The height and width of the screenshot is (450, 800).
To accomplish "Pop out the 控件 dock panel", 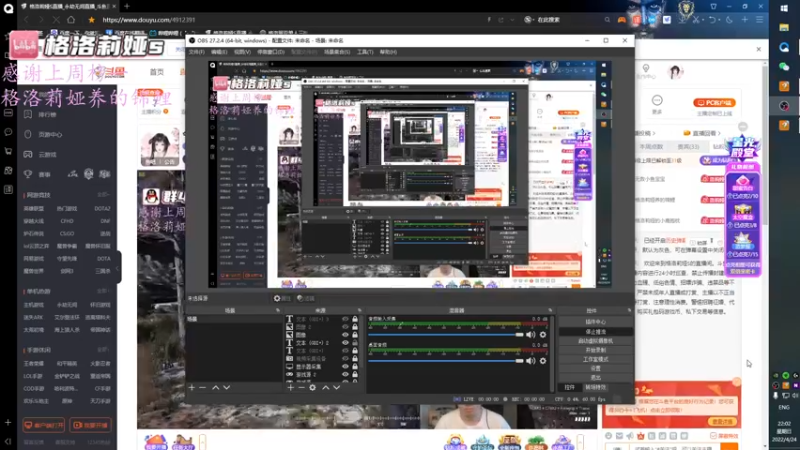I will (629, 311).
